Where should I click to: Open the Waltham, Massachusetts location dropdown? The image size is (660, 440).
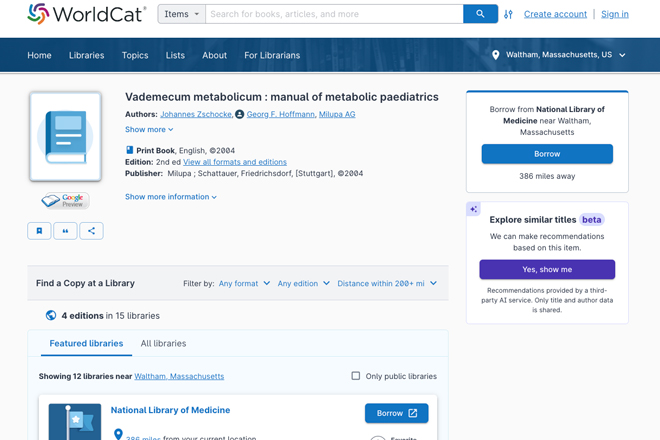click(559, 55)
